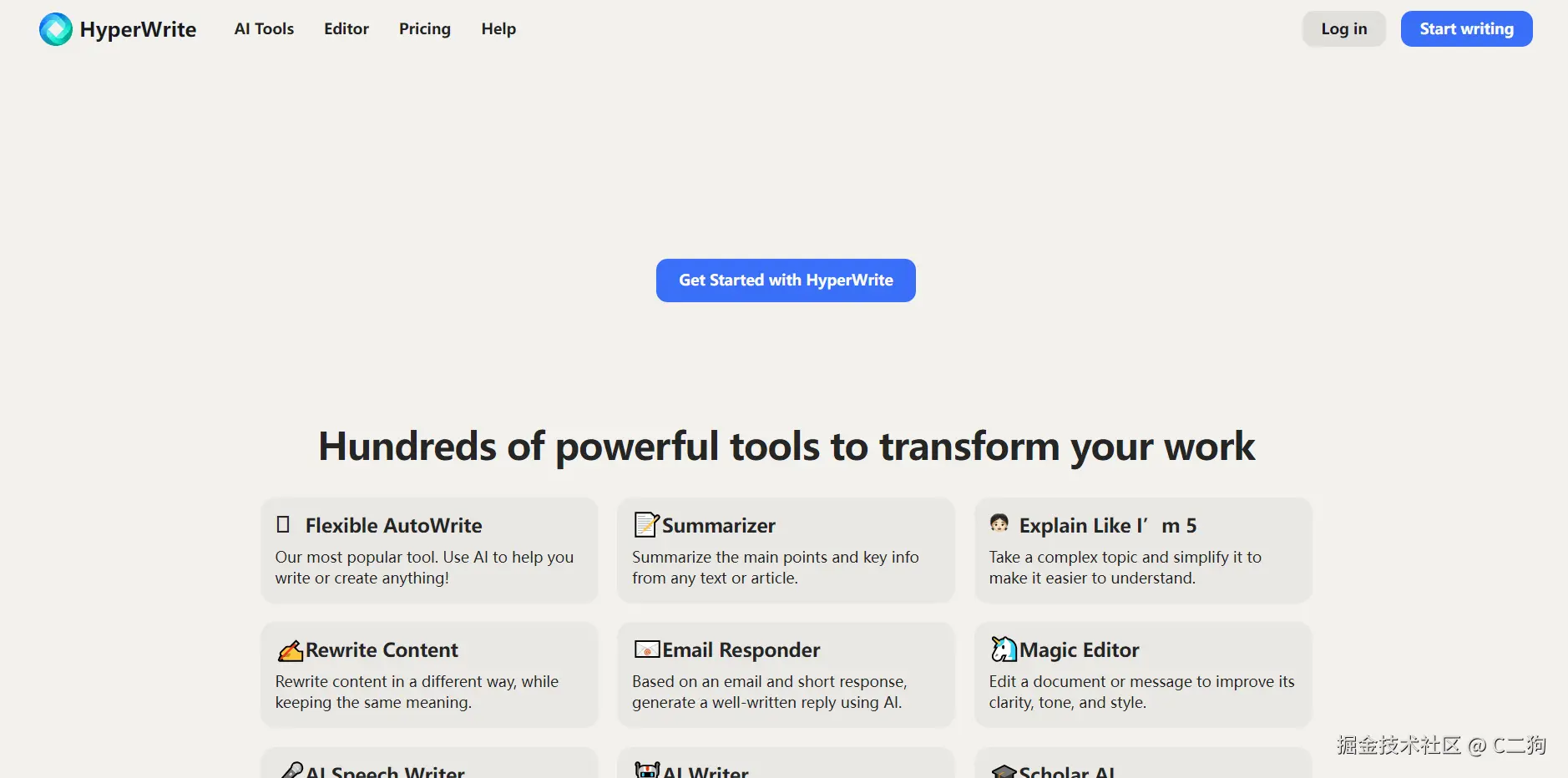Go to the Pricing page
Viewport: 1568px width, 778px height.
pyautogui.click(x=425, y=29)
